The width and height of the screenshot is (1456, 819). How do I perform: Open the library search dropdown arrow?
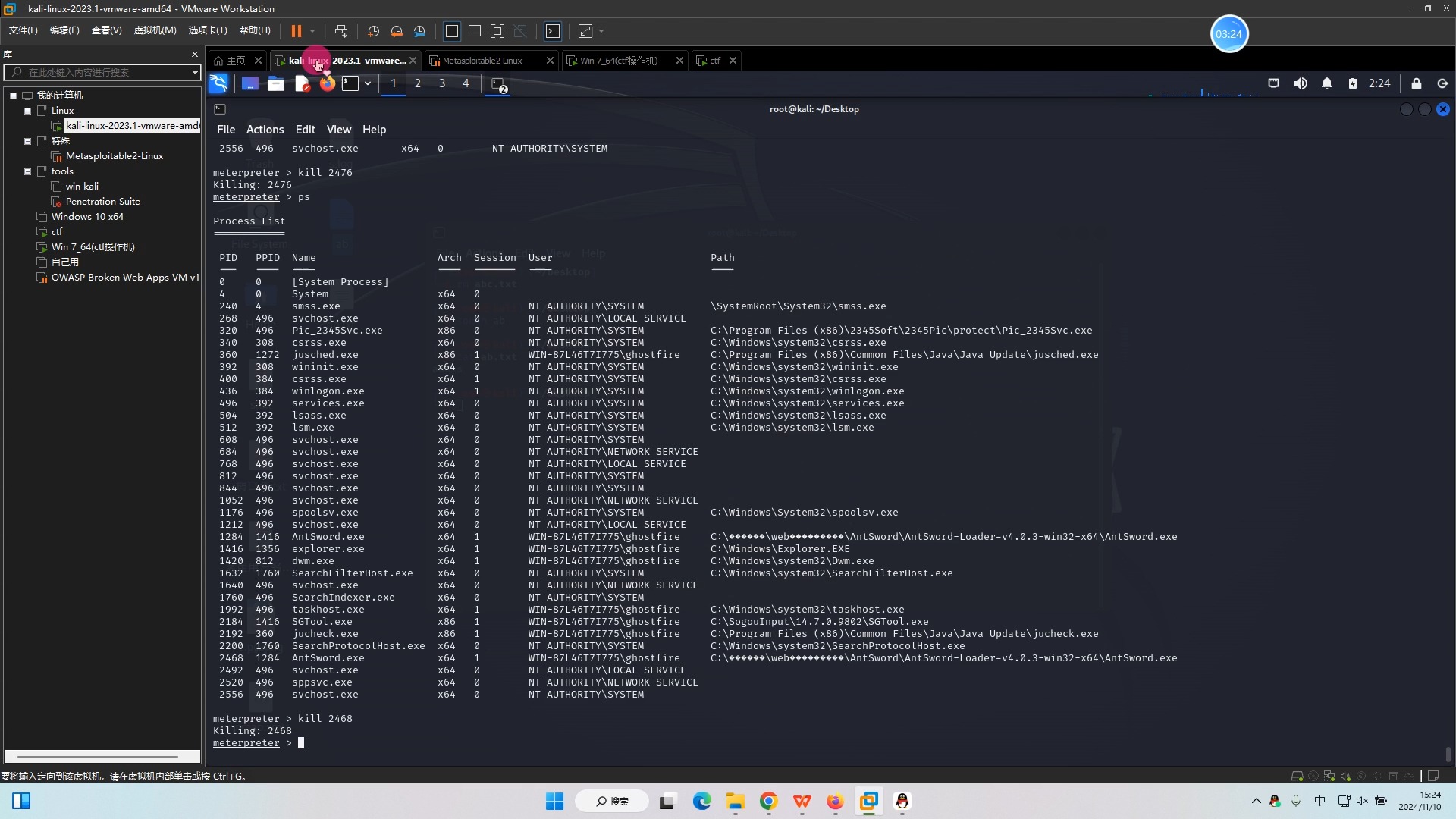(195, 72)
